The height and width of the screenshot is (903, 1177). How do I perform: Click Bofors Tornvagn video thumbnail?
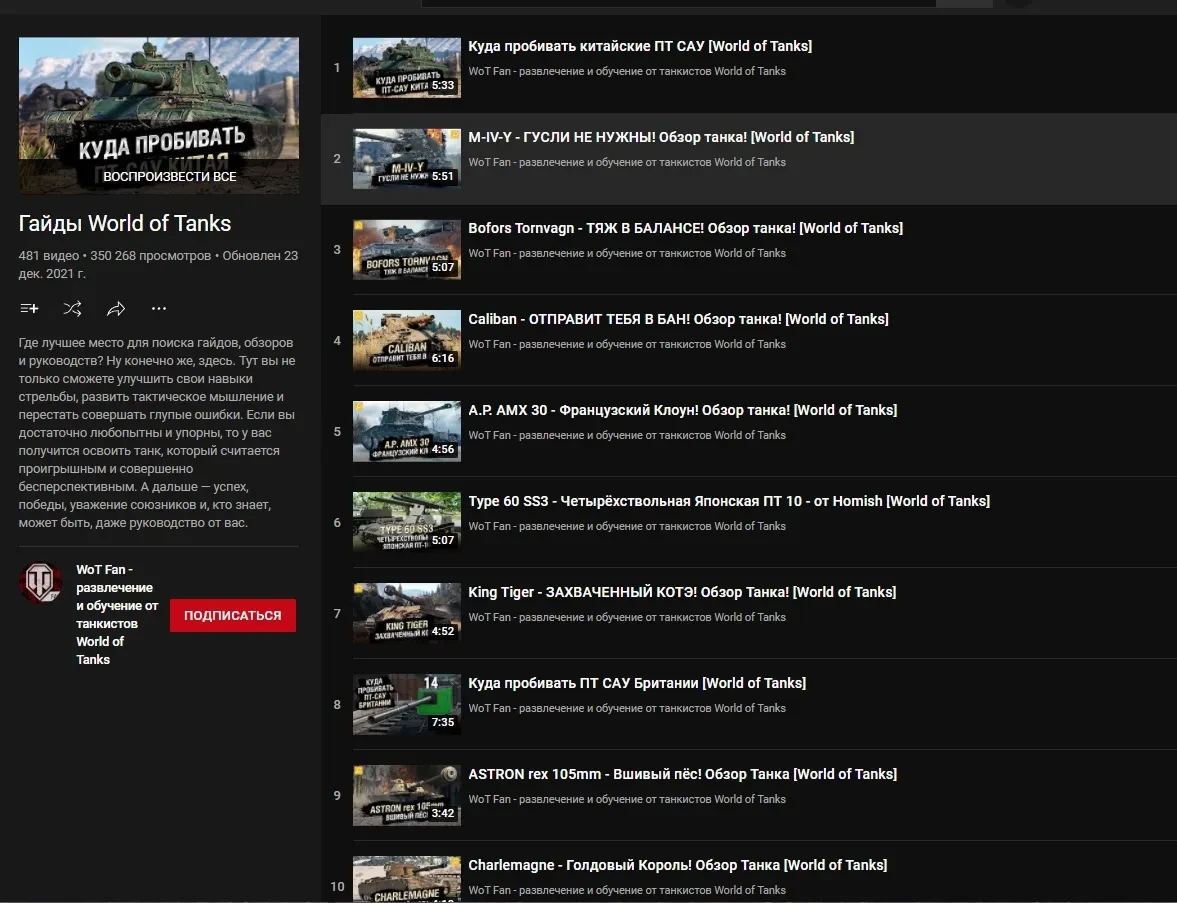point(406,250)
